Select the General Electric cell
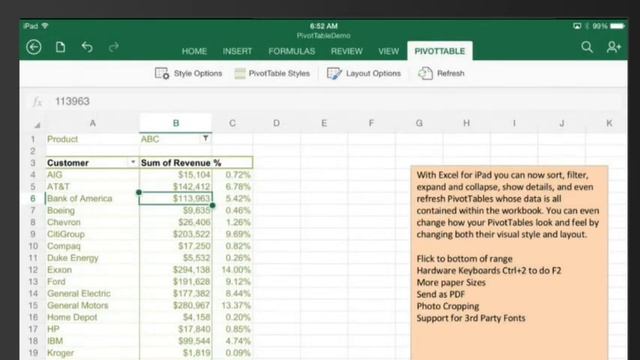The image size is (640, 360). point(93,293)
